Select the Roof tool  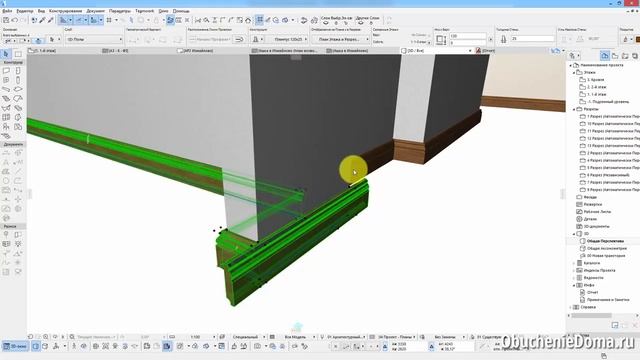[18, 98]
